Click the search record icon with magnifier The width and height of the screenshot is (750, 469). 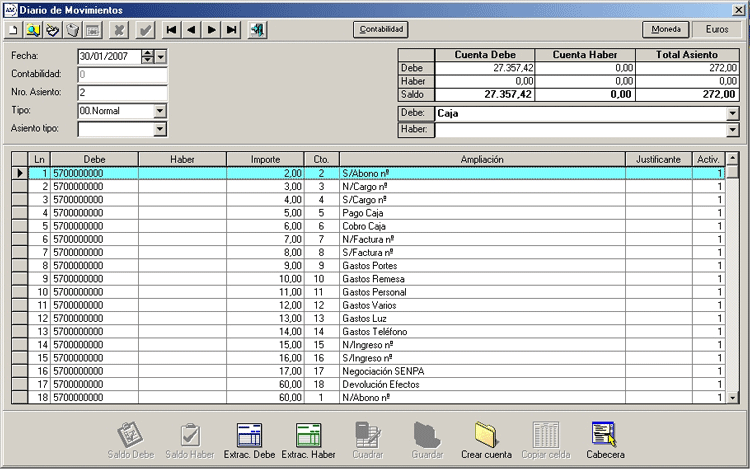[x=34, y=30]
